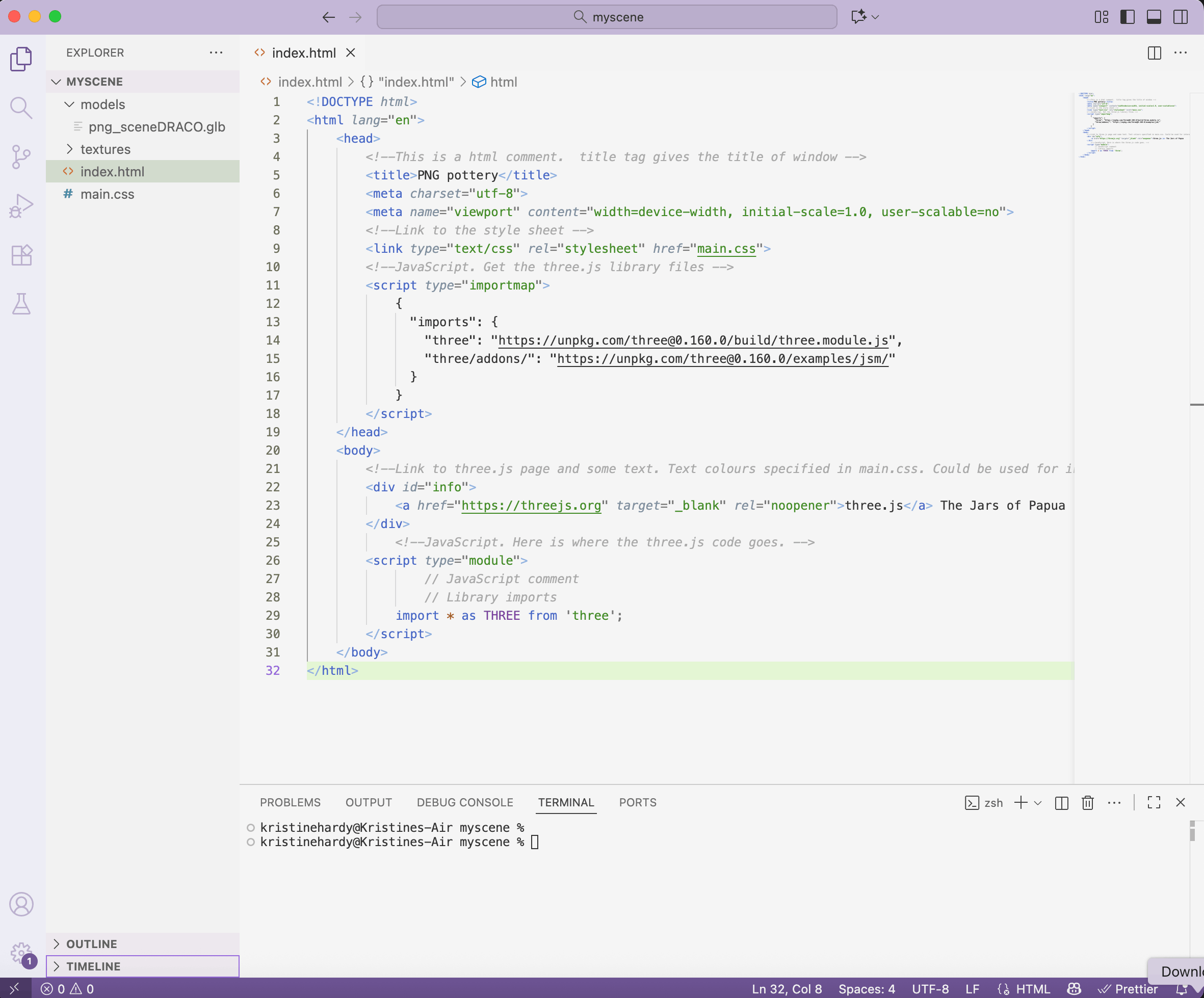
Task: Toggle the Primary Side Bar
Action: 1127,17
